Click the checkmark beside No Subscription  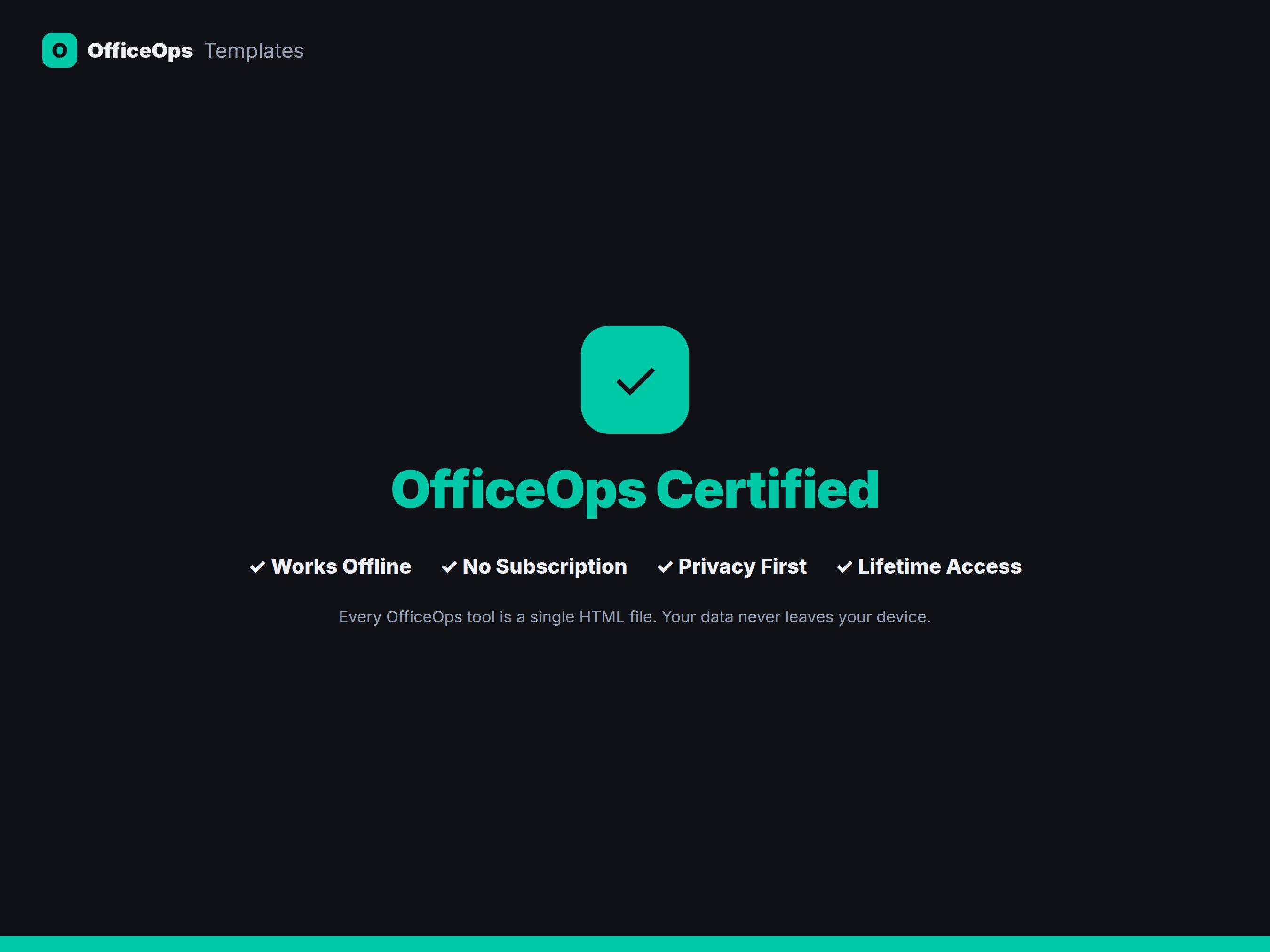pos(450,567)
